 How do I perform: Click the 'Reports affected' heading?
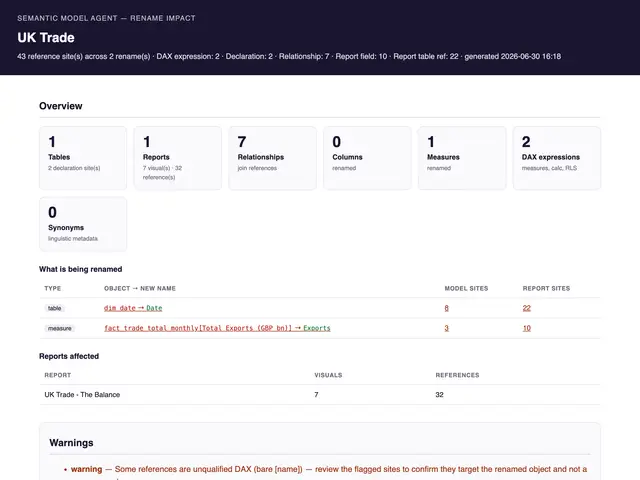coord(69,356)
